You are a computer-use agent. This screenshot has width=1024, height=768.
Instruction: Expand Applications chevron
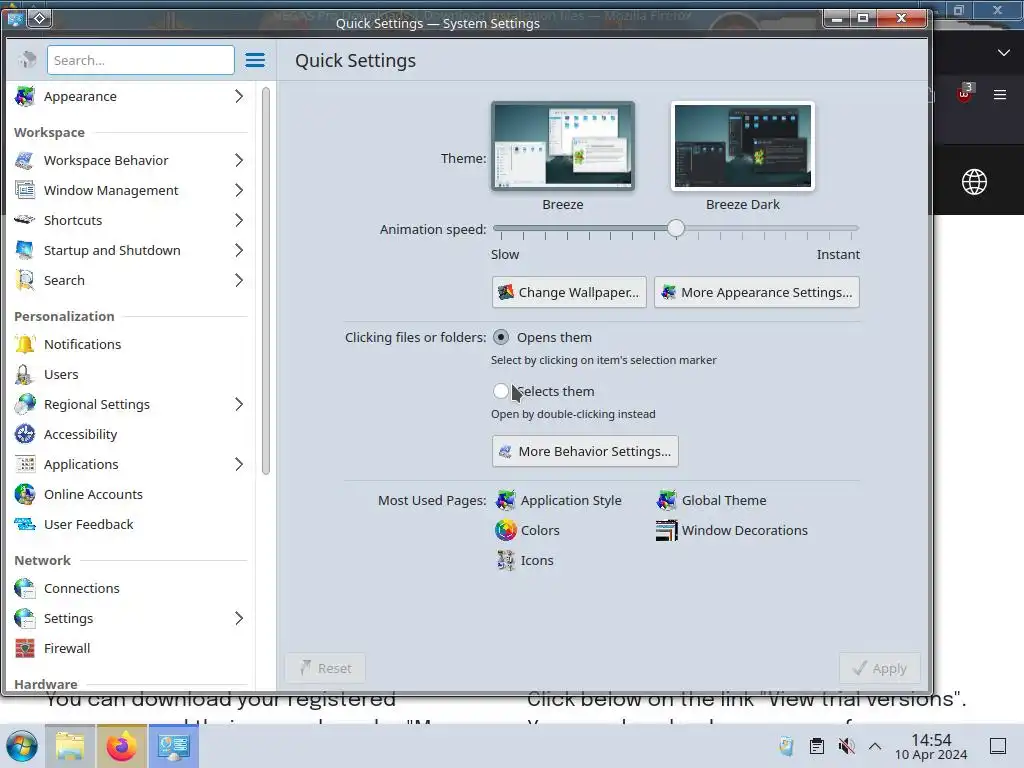tap(239, 464)
